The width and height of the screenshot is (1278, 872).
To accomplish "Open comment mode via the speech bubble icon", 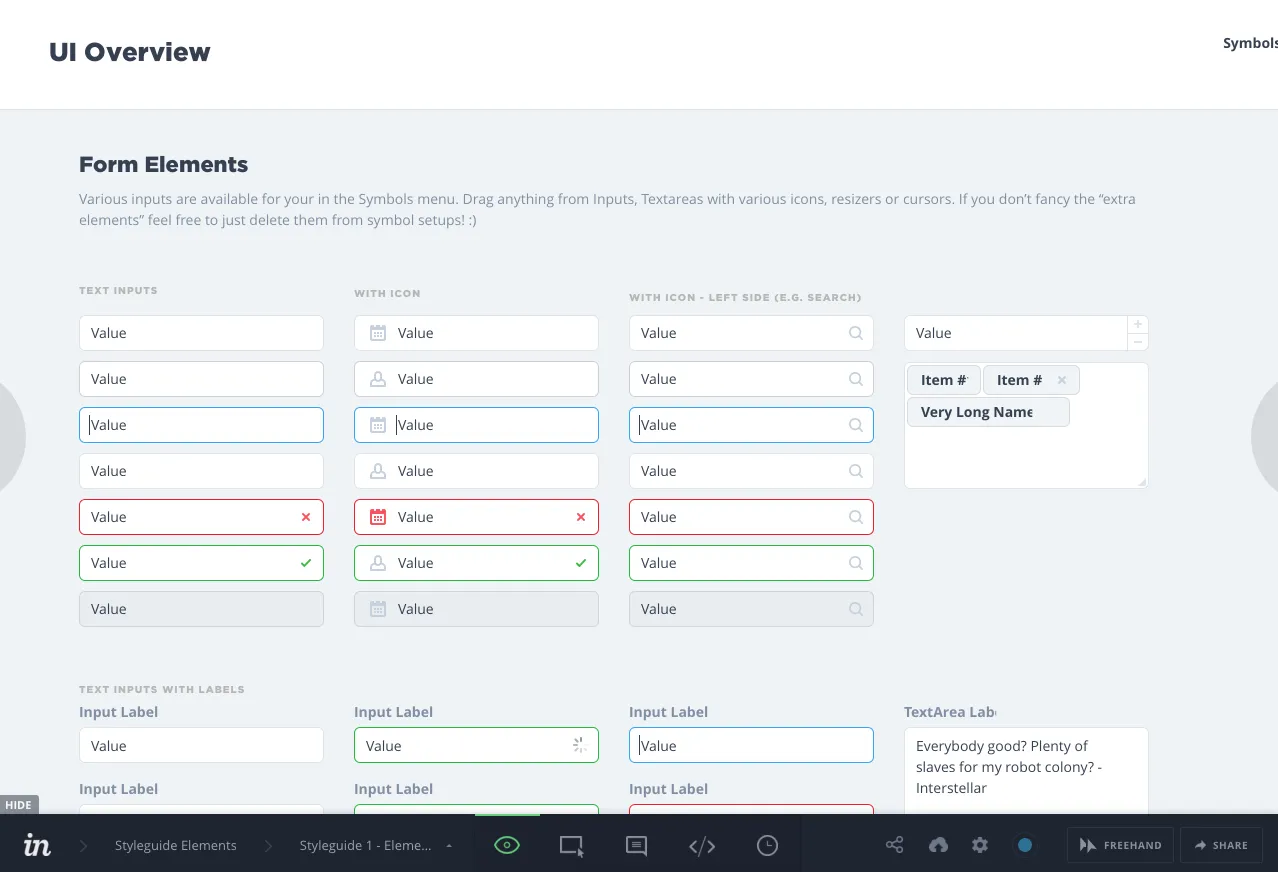I will click(x=636, y=845).
